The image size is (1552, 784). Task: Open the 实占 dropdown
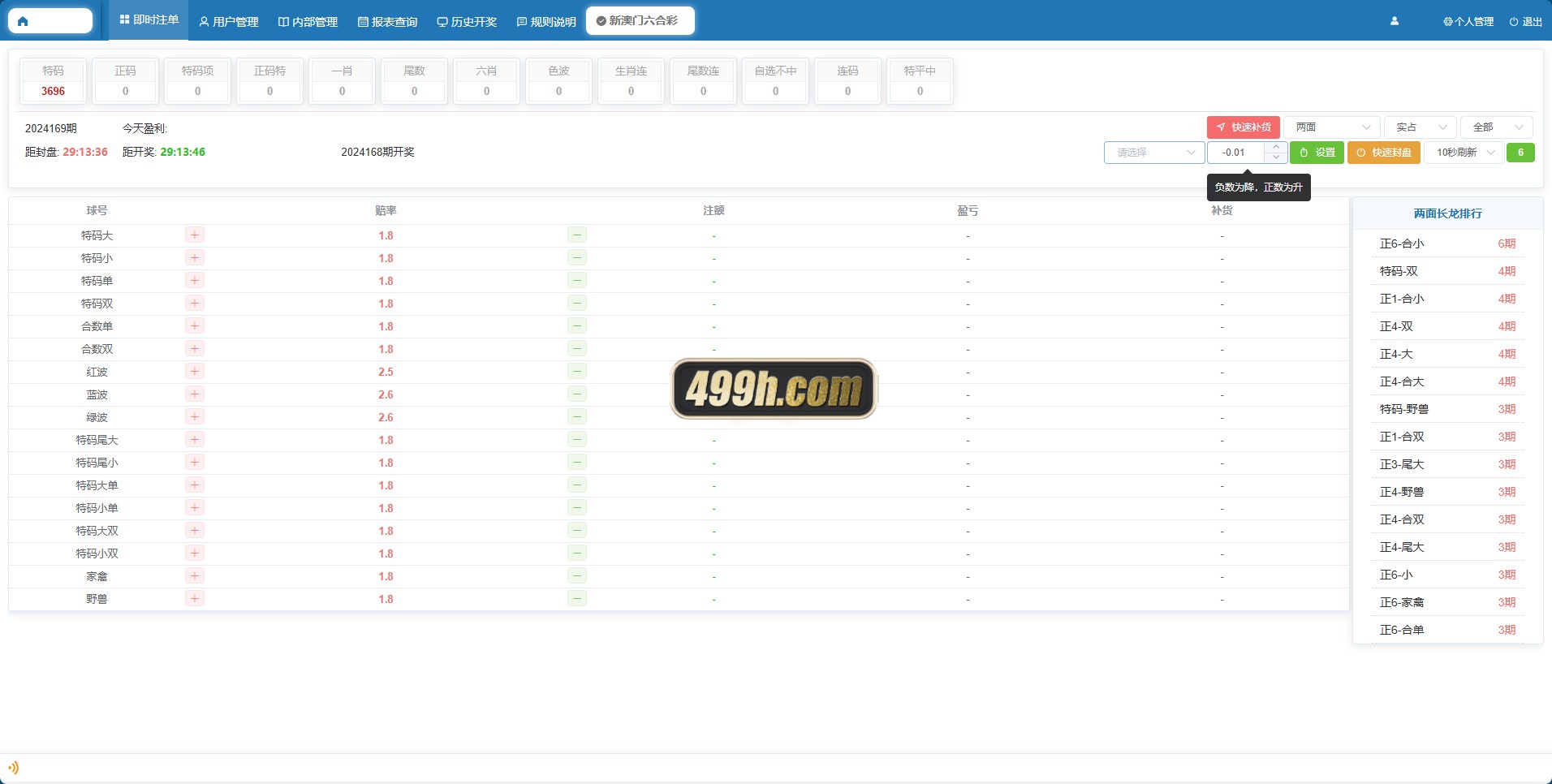coord(1421,127)
